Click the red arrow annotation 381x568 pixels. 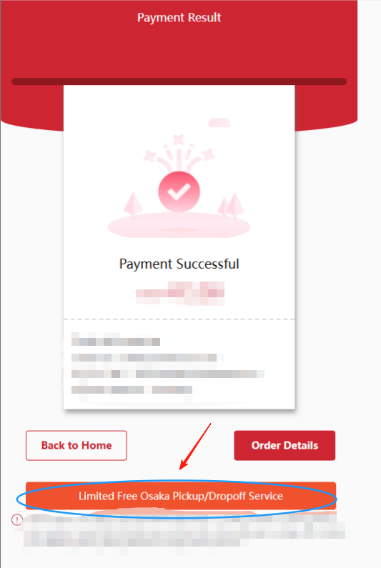point(195,446)
